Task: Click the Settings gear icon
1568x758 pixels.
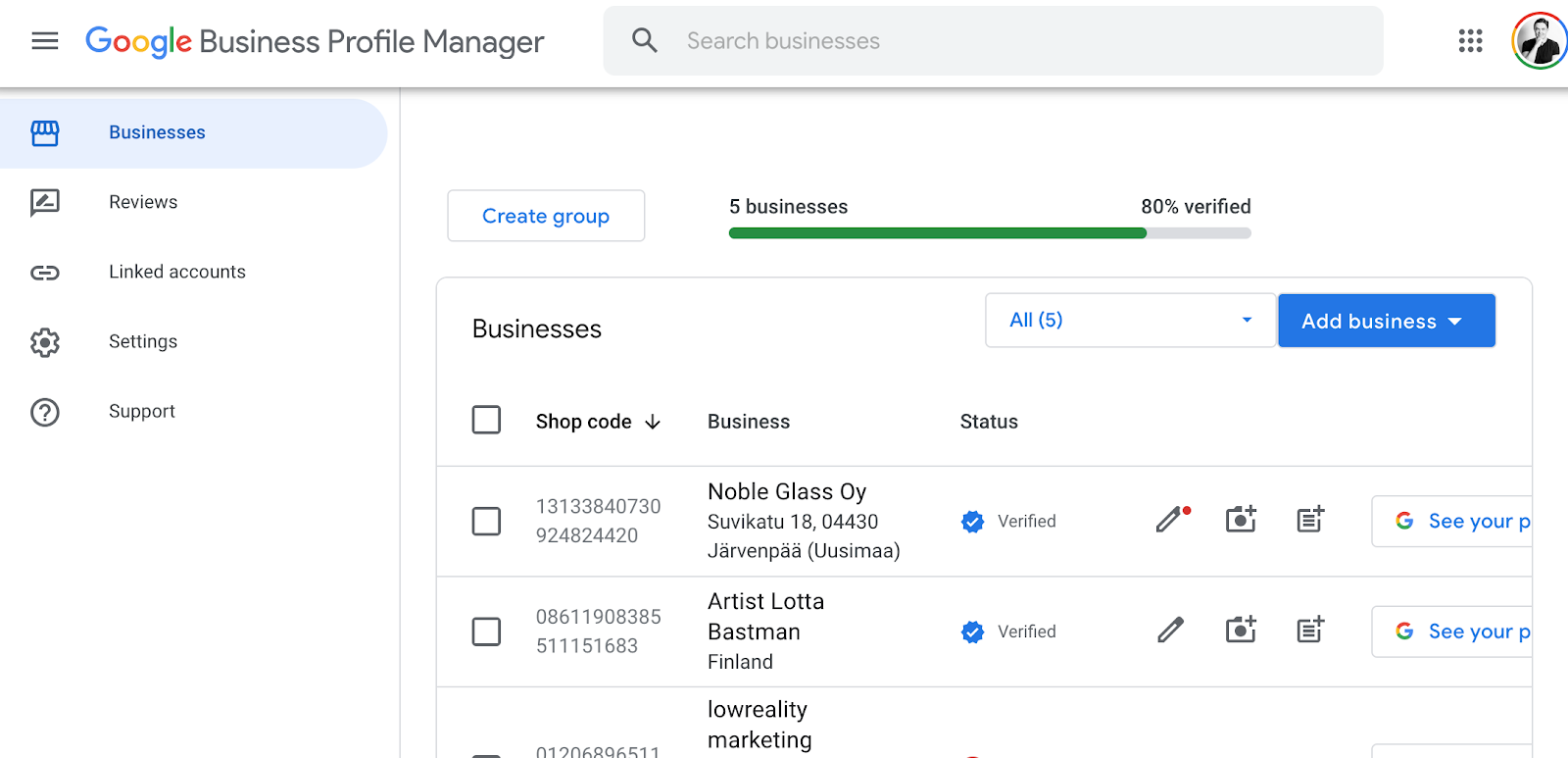Action: tap(45, 341)
